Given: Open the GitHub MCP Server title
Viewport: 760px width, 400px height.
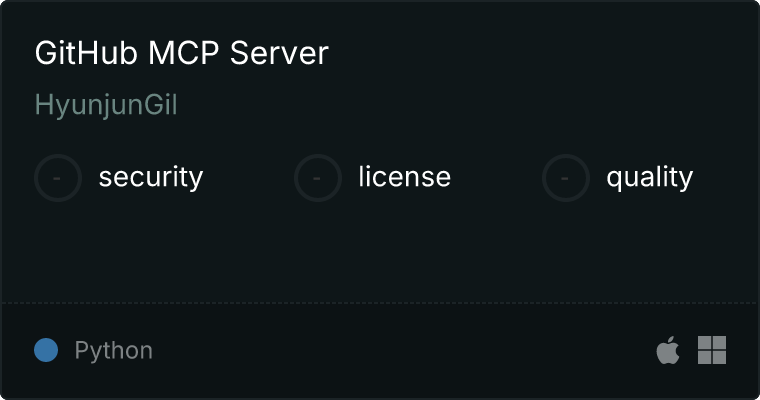Looking at the screenshot, I should [182, 53].
